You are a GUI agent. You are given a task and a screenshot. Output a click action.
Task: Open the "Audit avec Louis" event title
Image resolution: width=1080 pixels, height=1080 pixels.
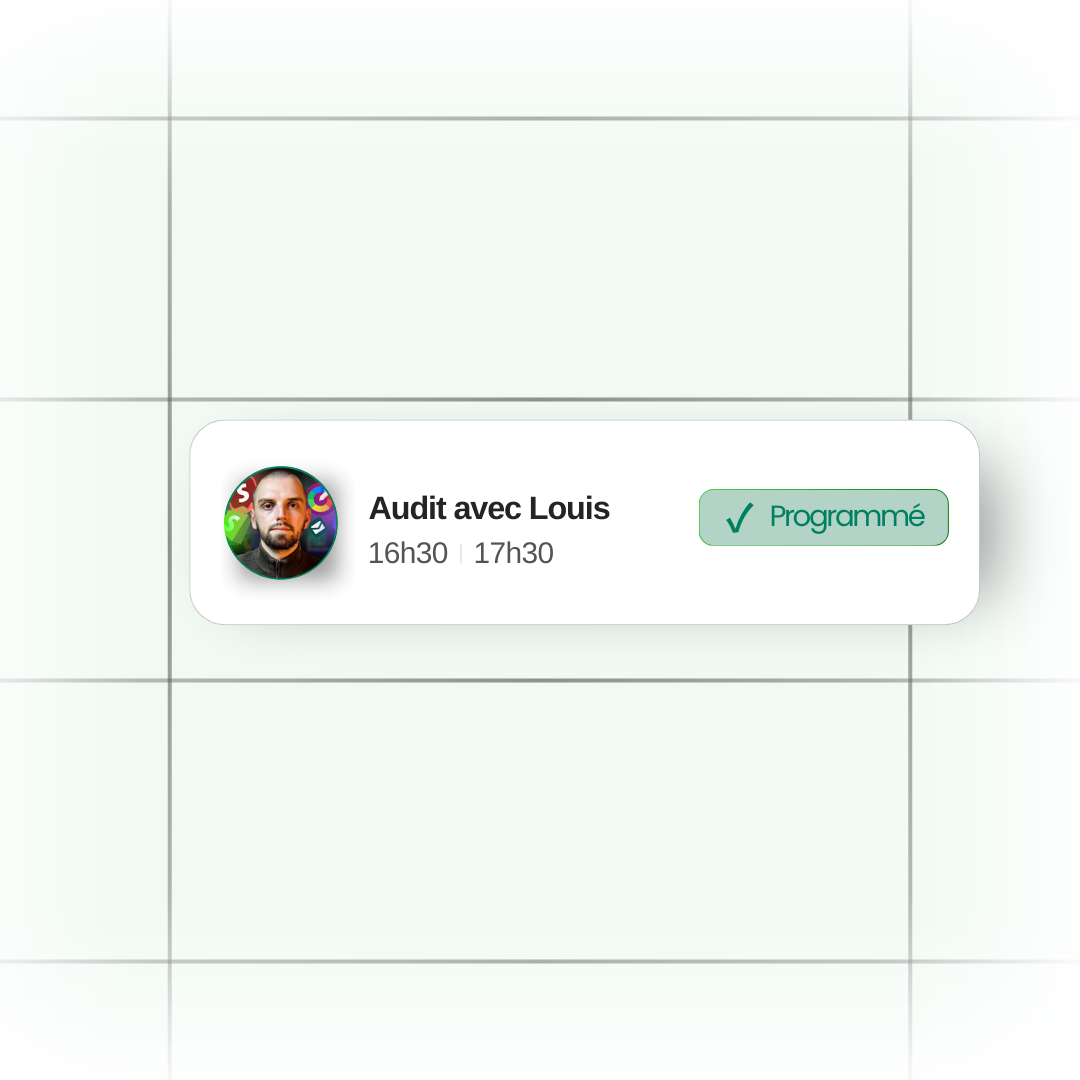pos(489,508)
